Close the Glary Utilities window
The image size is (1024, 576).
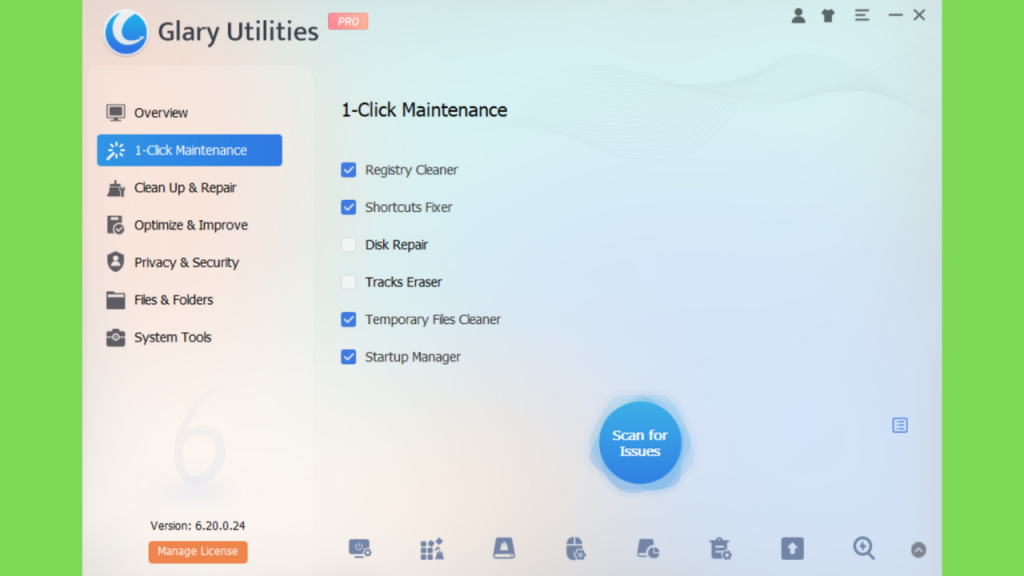coord(919,15)
